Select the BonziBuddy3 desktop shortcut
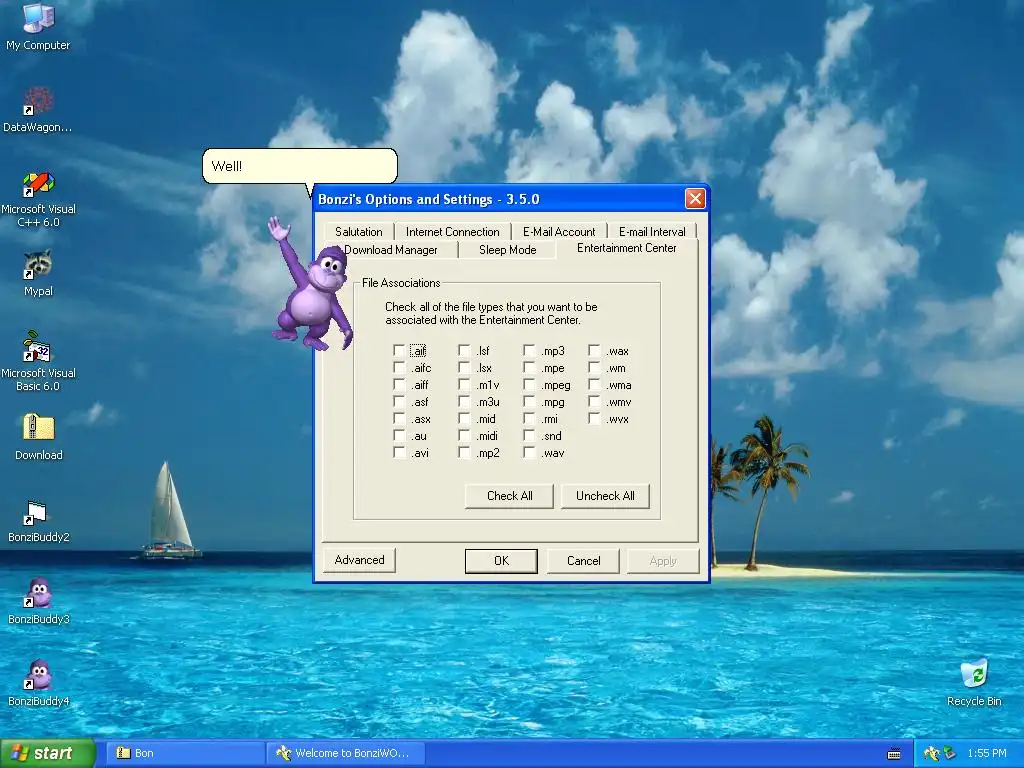 coord(38,601)
